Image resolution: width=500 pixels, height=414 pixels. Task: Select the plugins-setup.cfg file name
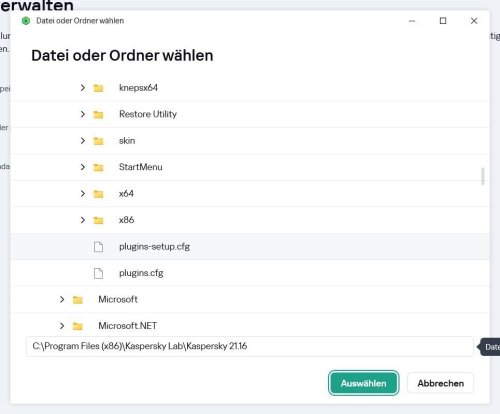tap(154, 247)
